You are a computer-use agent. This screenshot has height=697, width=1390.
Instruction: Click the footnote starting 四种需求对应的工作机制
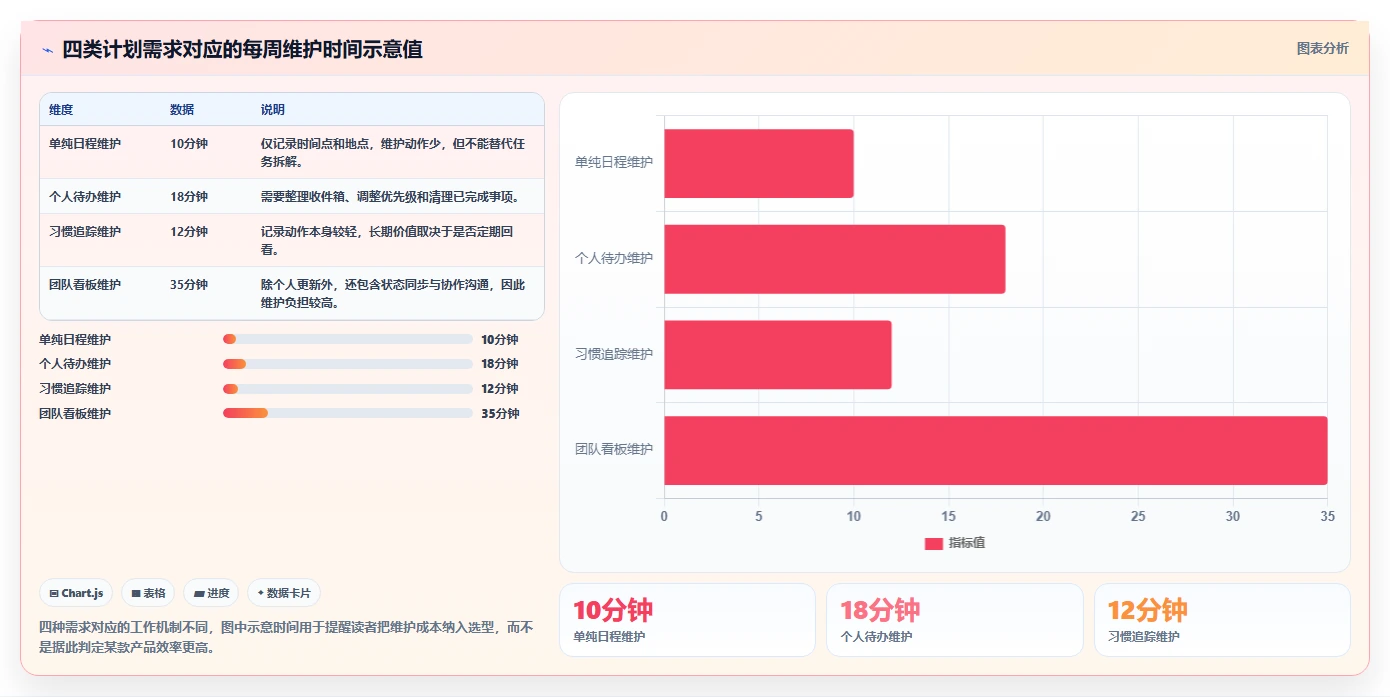286,637
